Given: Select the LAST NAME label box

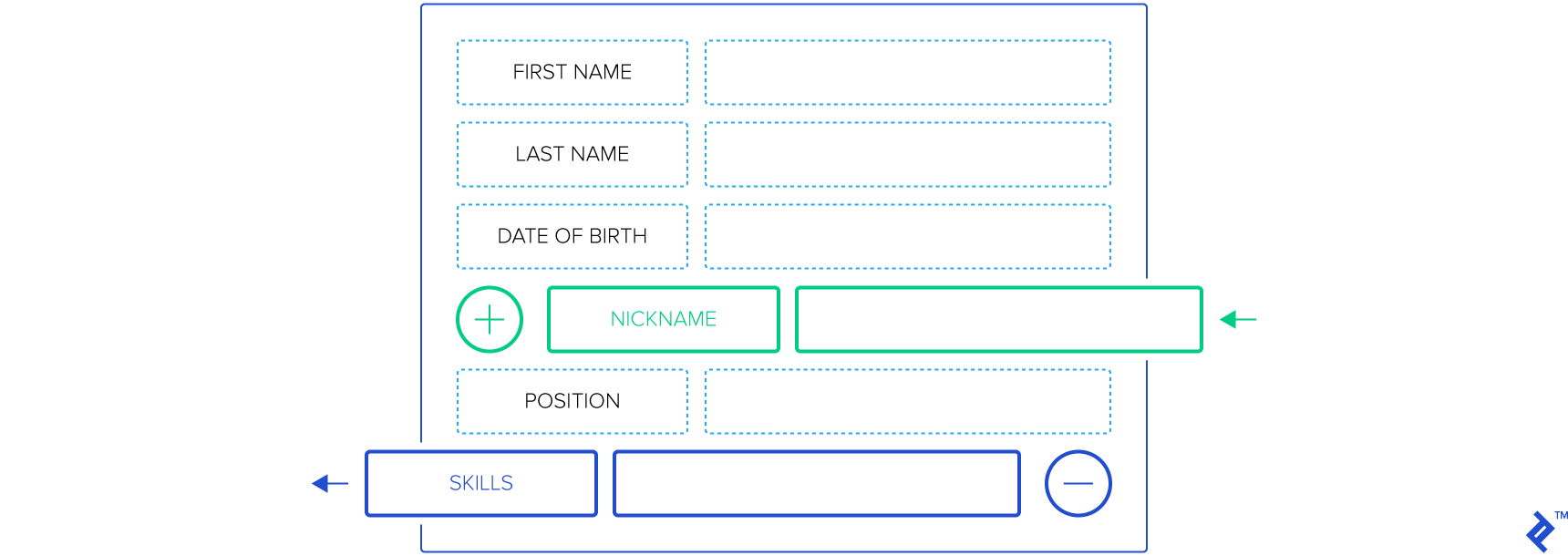Looking at the screenshot, I should coord(573,154).
